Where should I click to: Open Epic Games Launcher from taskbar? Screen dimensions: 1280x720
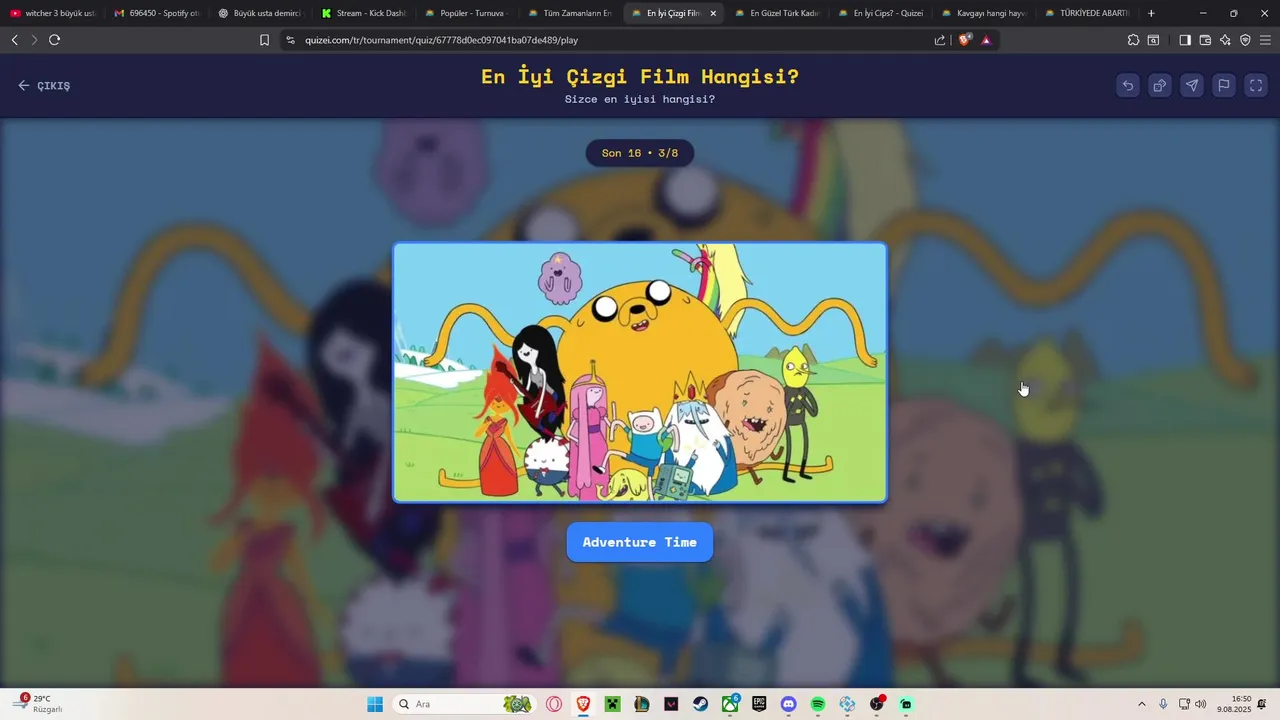point(759,704)
